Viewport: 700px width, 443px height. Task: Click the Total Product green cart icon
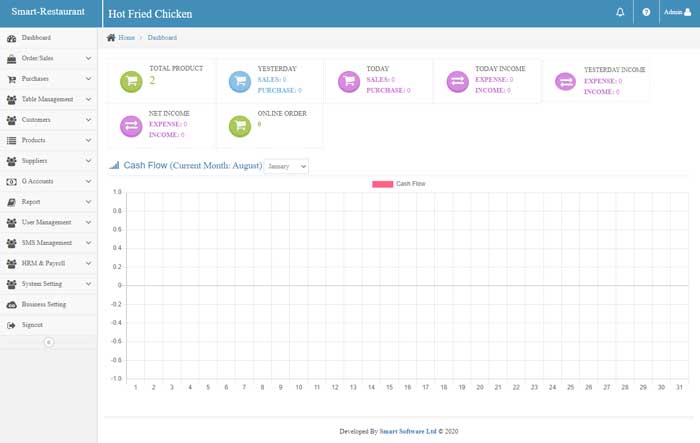coord(130,81)
